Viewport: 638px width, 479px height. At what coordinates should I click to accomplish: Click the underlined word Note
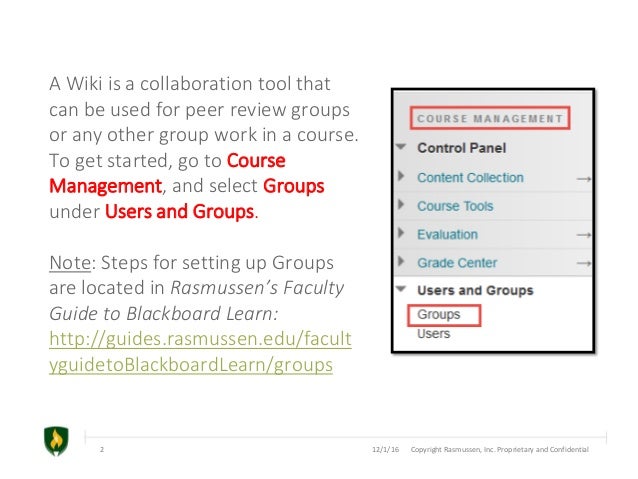tap(70, 262)
